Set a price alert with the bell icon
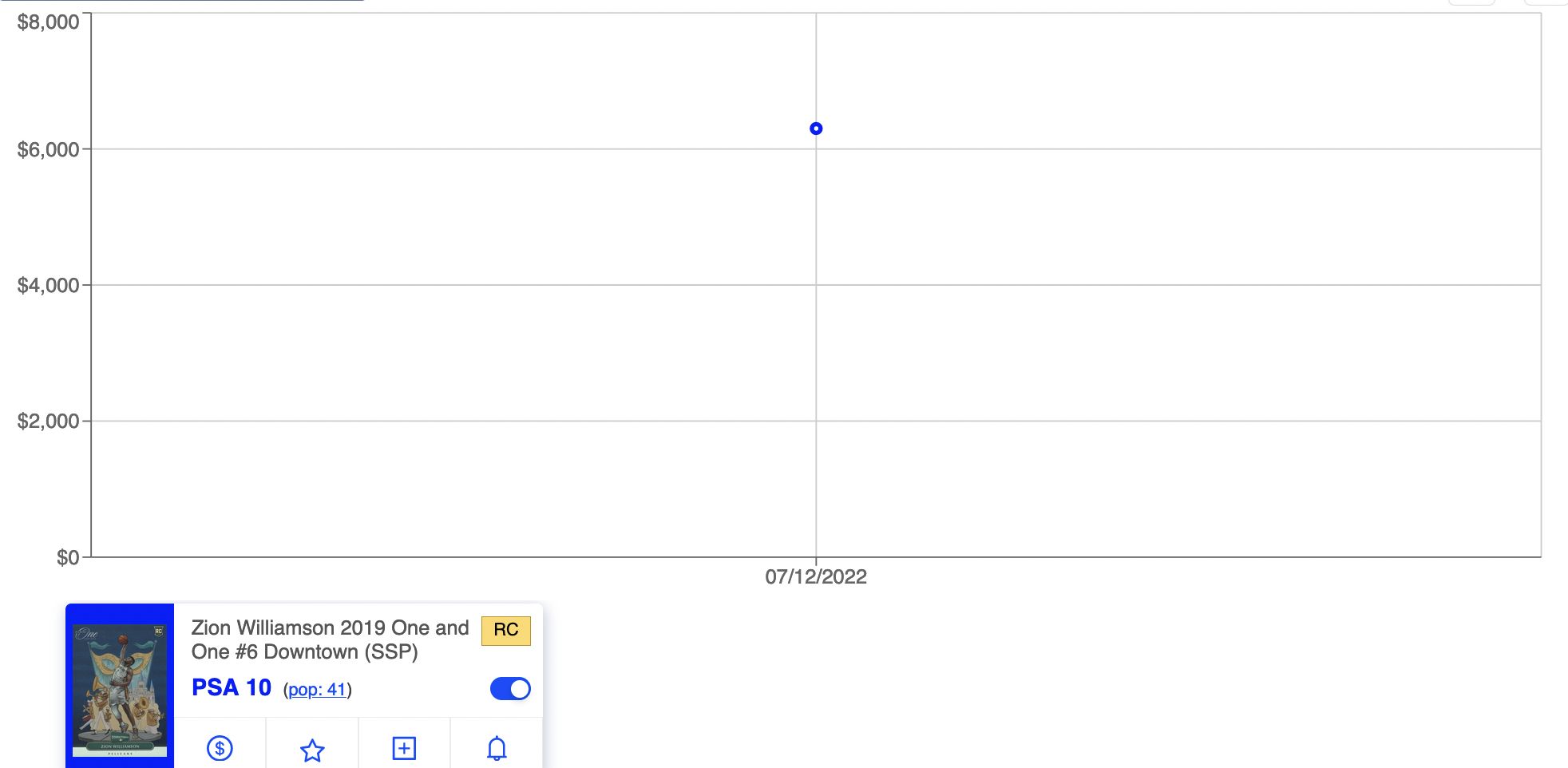This screenshot has width=1568, height=768. pyautogui.click(x=497, y=748)
